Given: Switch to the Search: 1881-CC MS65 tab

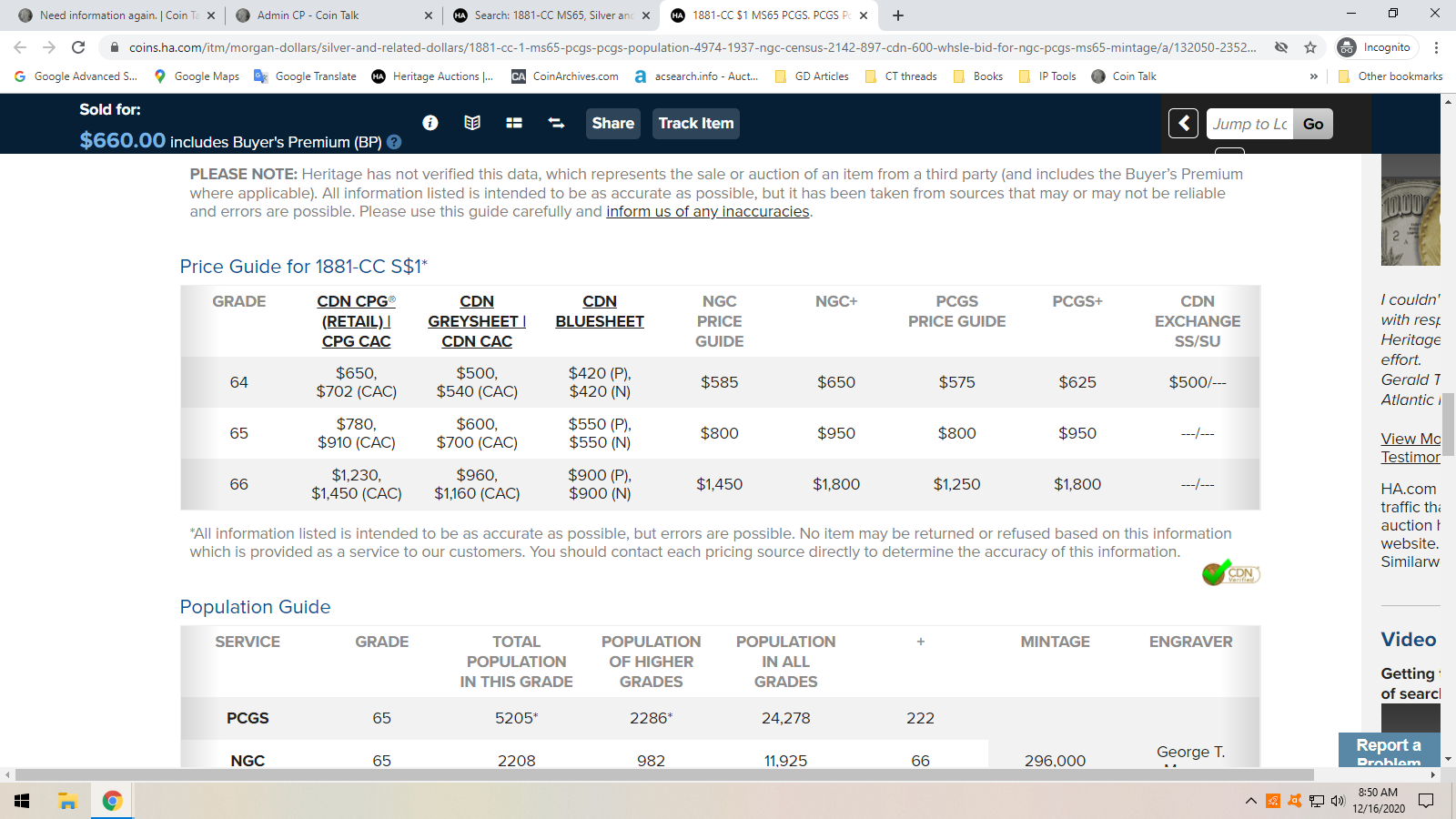Looking at the screenshot, I should click(552, 15).
